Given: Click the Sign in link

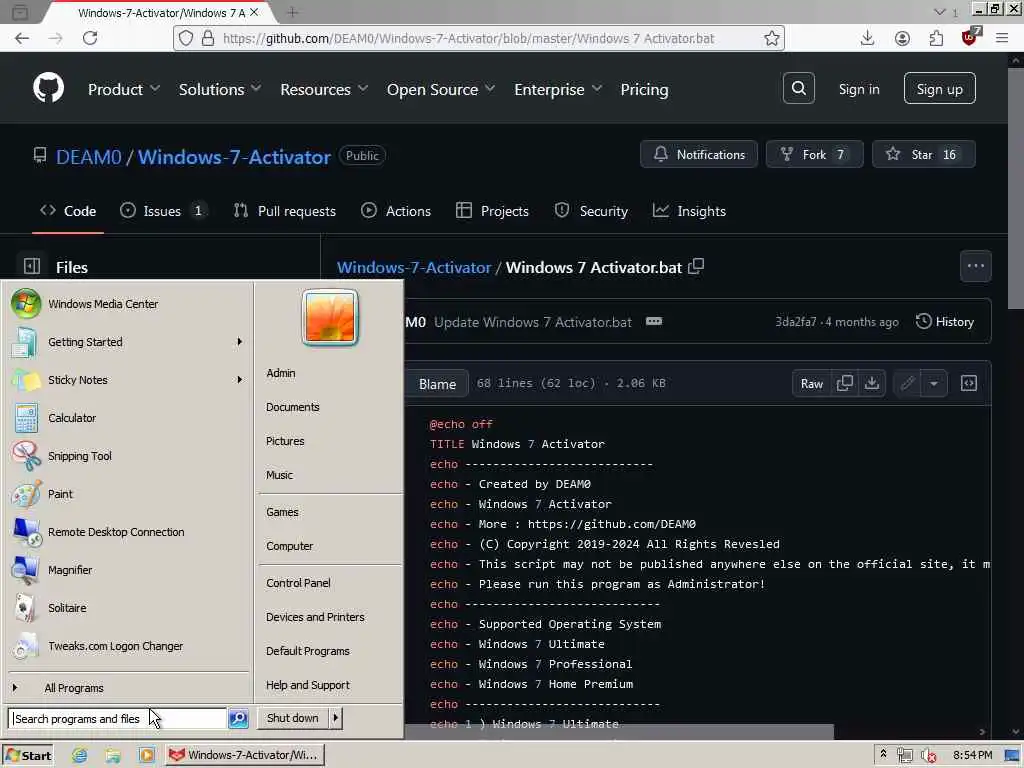Looking at the screenshot, I should click(x=859, y=89).
